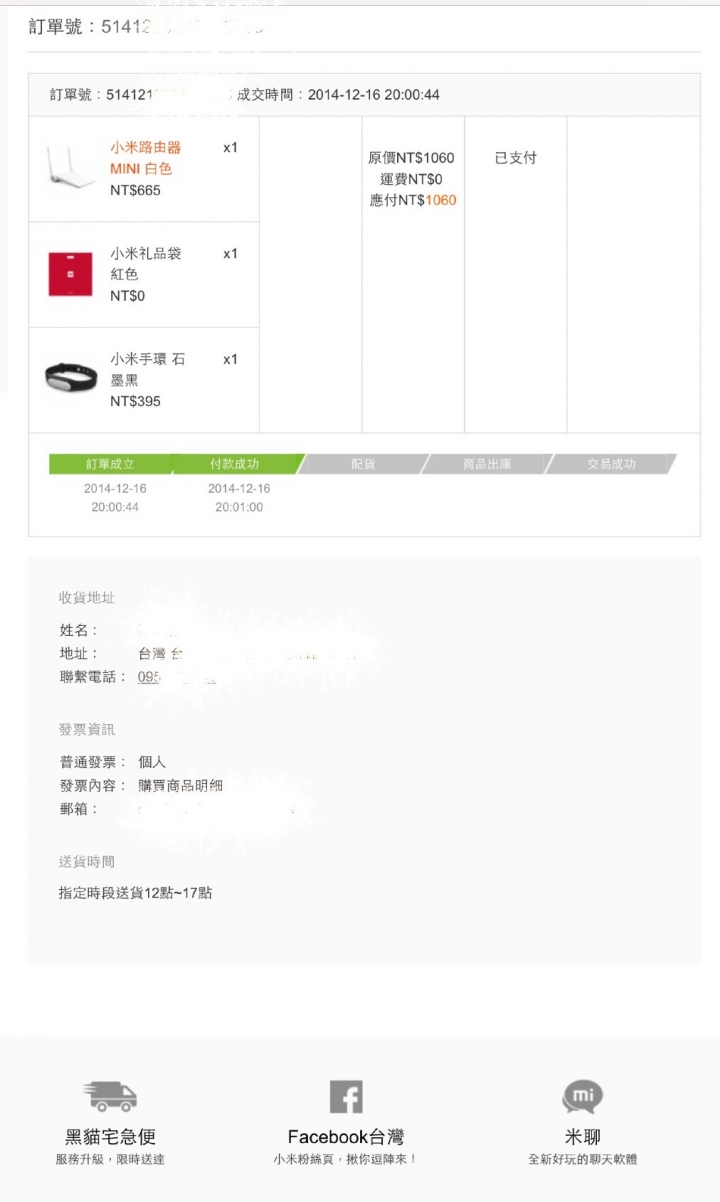Open the 米聊 chat software link
The image size is (720, 1202).
tap(582, 1137)
